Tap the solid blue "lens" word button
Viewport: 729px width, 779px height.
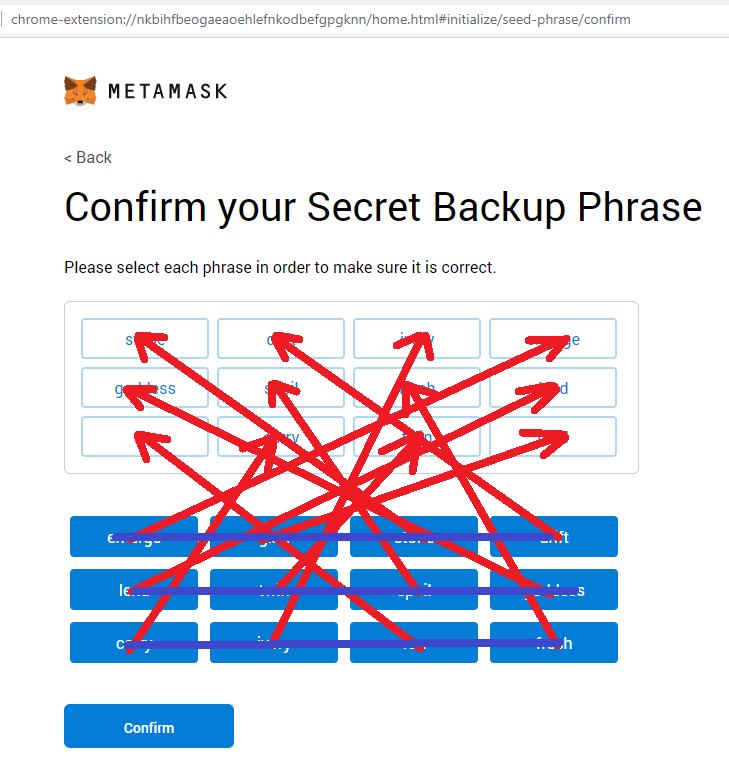tap(134, 590)
